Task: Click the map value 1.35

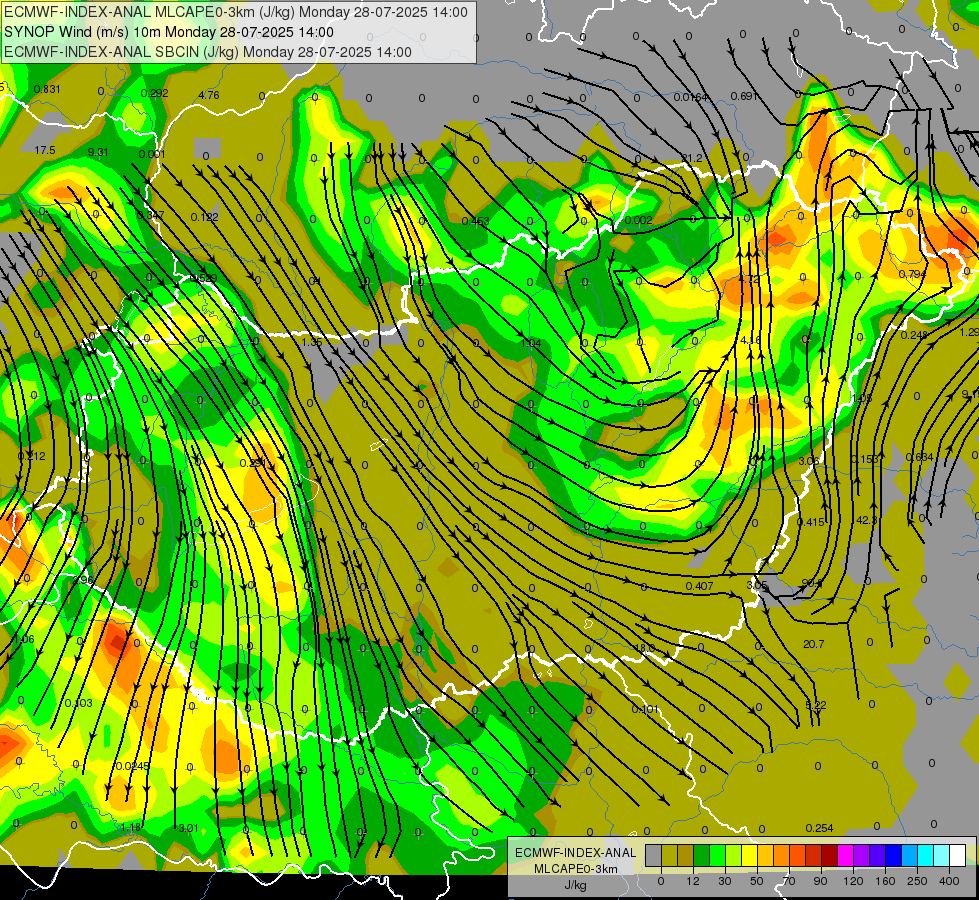Action: click(x=312, y=342)
